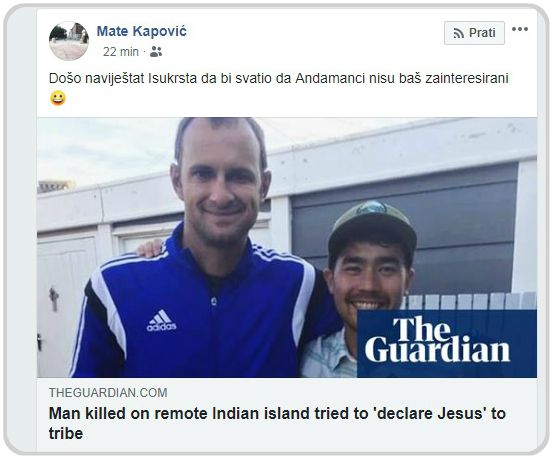552x458 pixels.
Task: Click the word 'tribe' in the headline
Action: point(66,433)
